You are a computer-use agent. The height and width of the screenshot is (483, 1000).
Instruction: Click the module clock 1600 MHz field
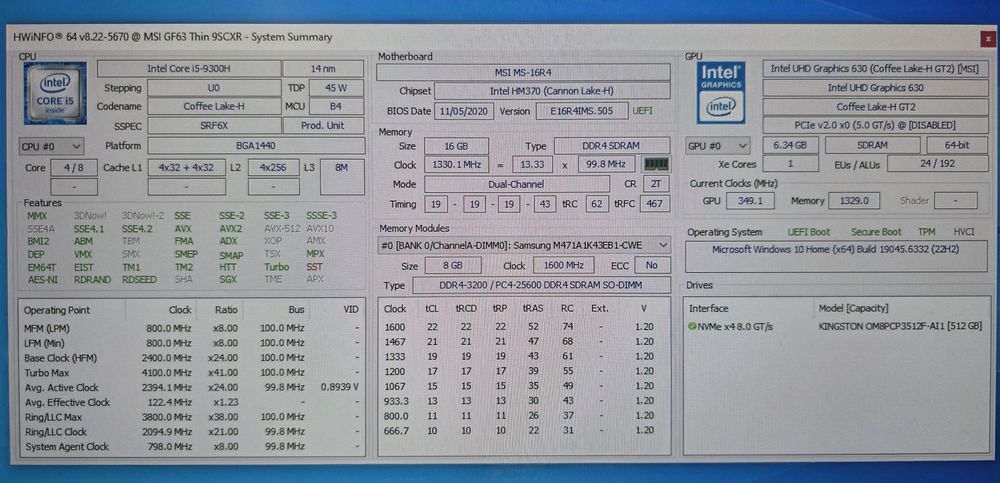tap(564, 265)
